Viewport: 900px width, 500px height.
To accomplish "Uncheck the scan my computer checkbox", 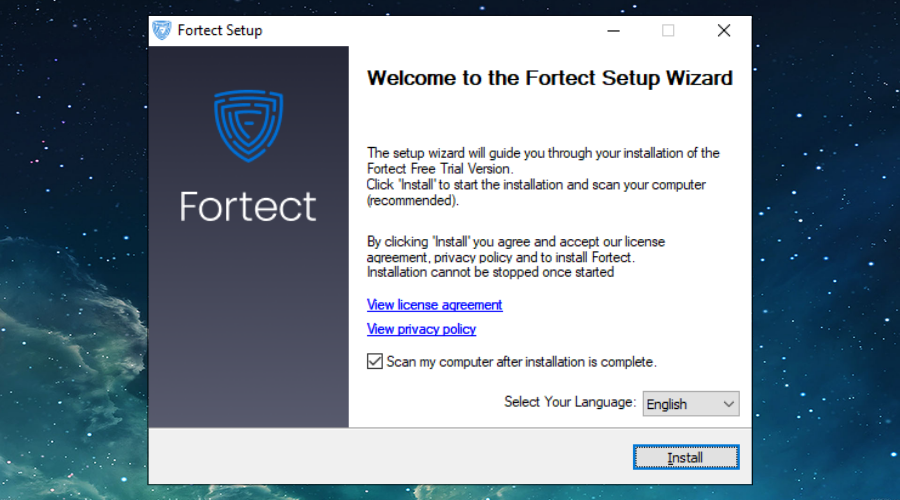I will (375, 361).
